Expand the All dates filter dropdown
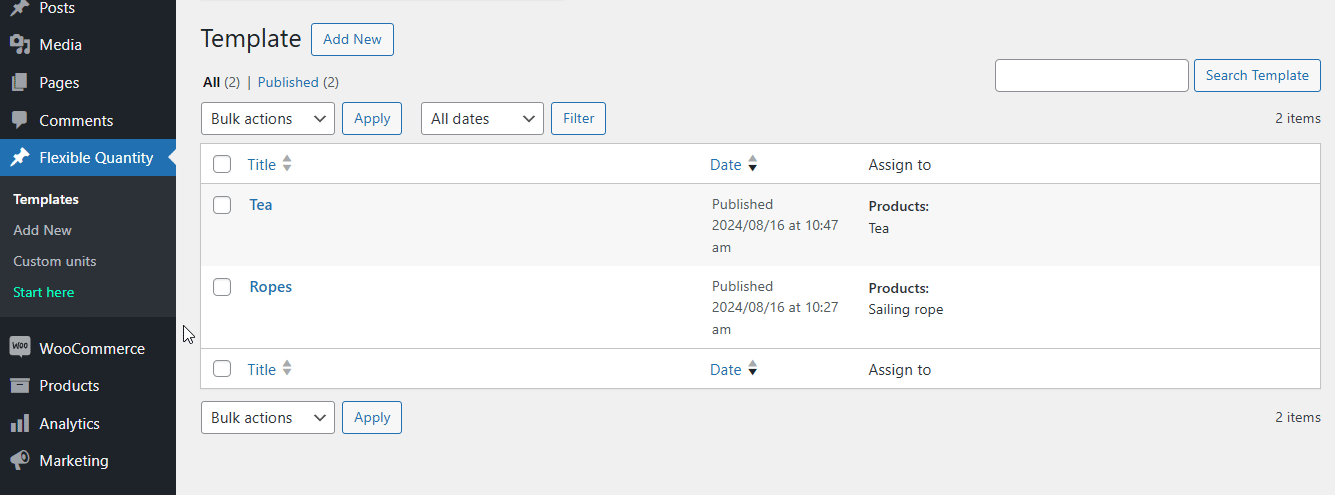 click(x=482, y=119)
